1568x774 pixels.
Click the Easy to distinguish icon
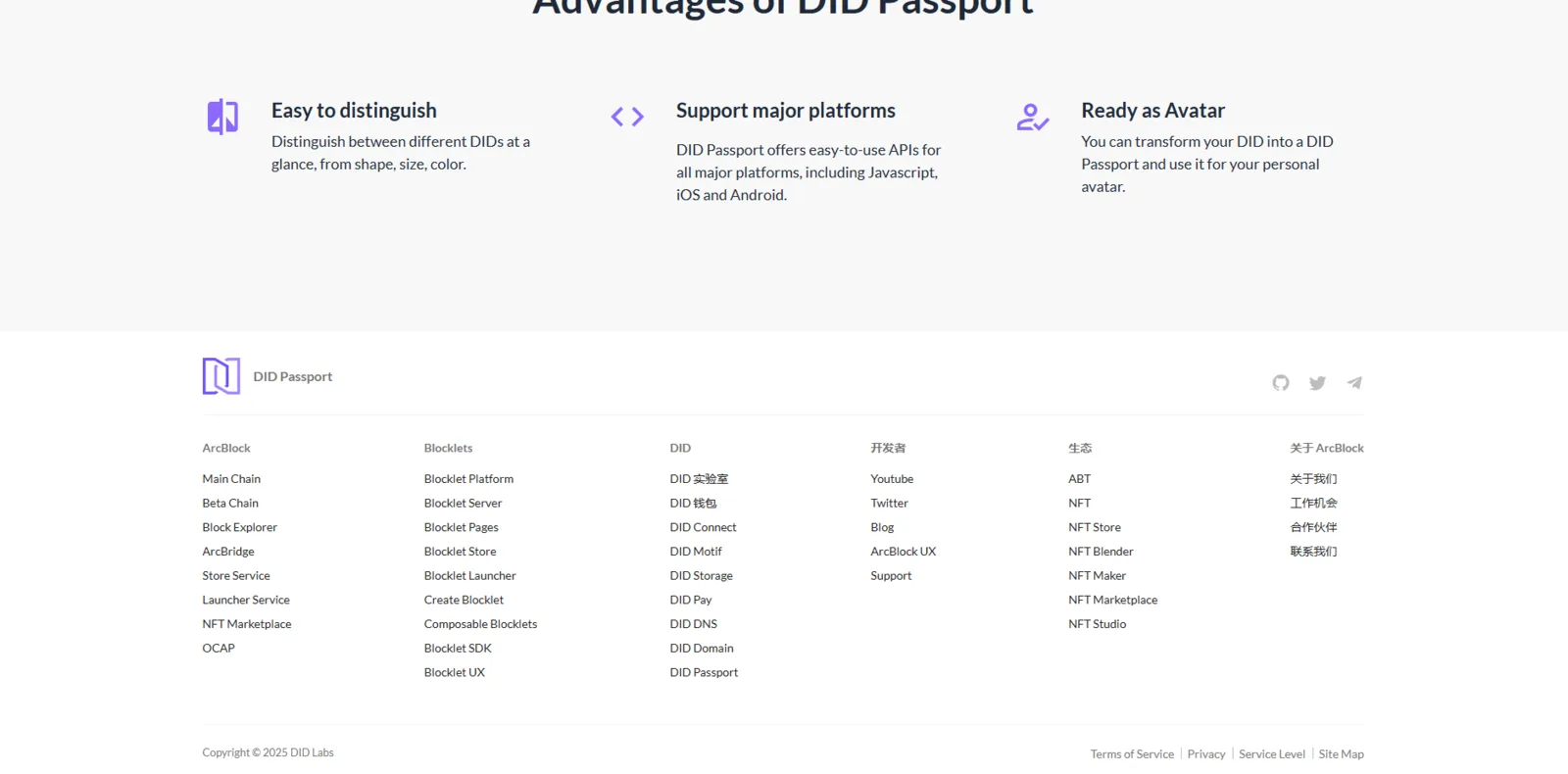tap(222, 117)
